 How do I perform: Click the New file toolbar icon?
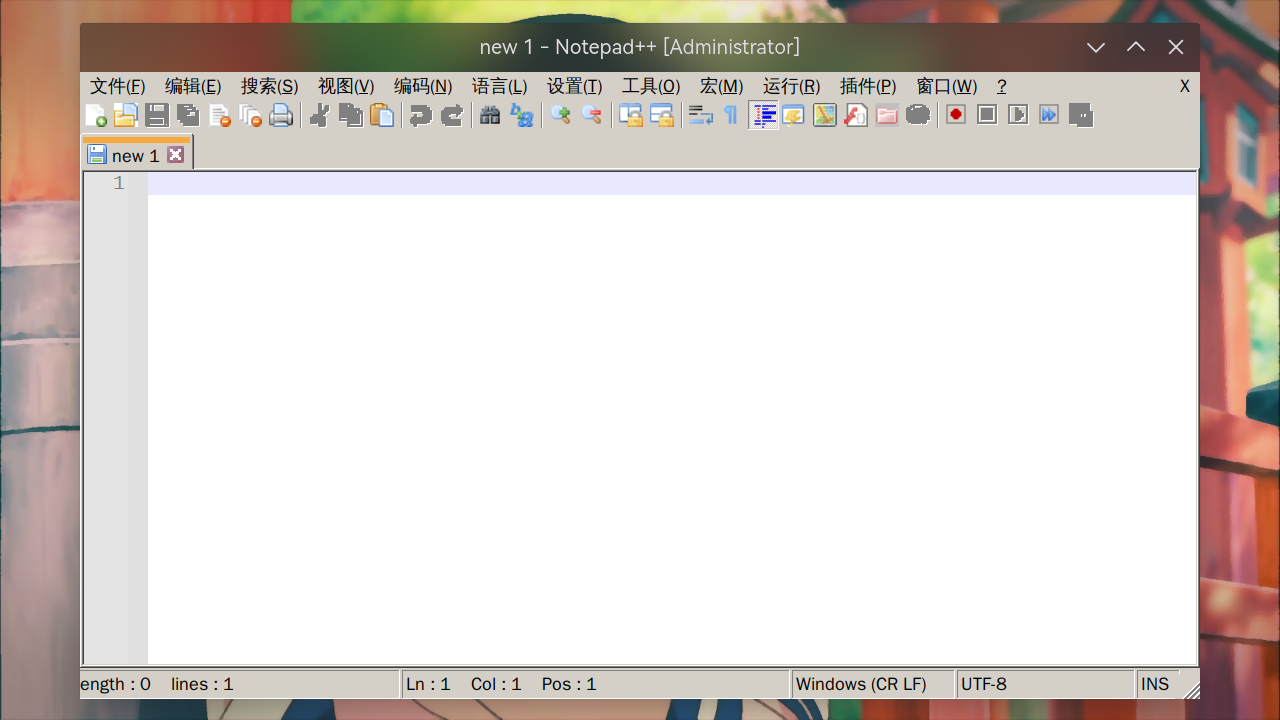click(x=96, y=116)
